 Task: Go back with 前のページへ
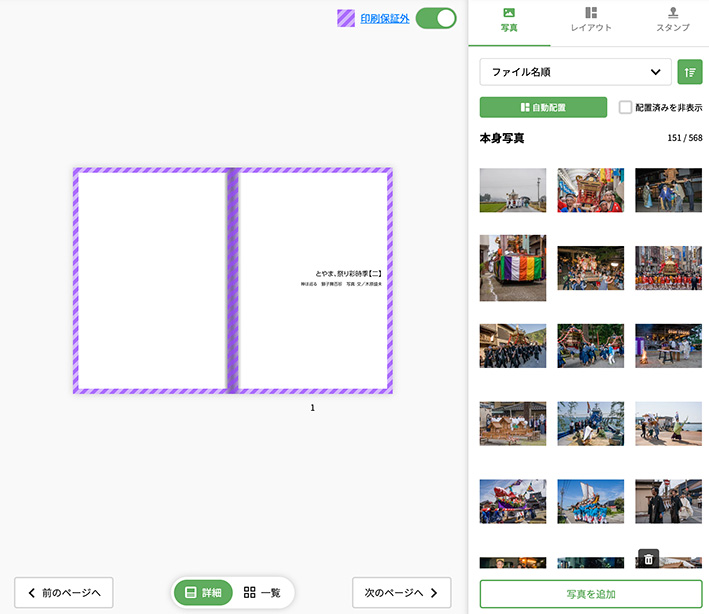pos(64,592)
